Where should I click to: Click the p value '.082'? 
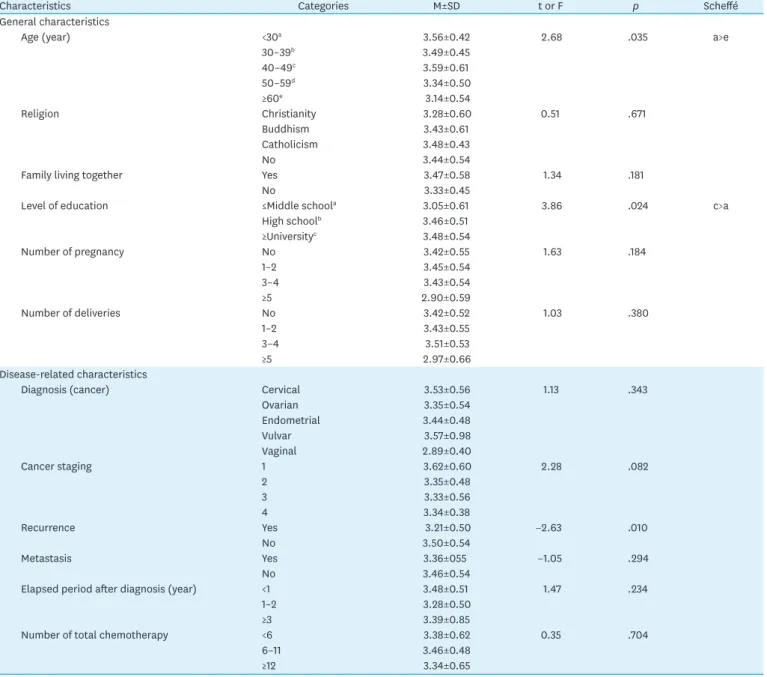(638, 467)
